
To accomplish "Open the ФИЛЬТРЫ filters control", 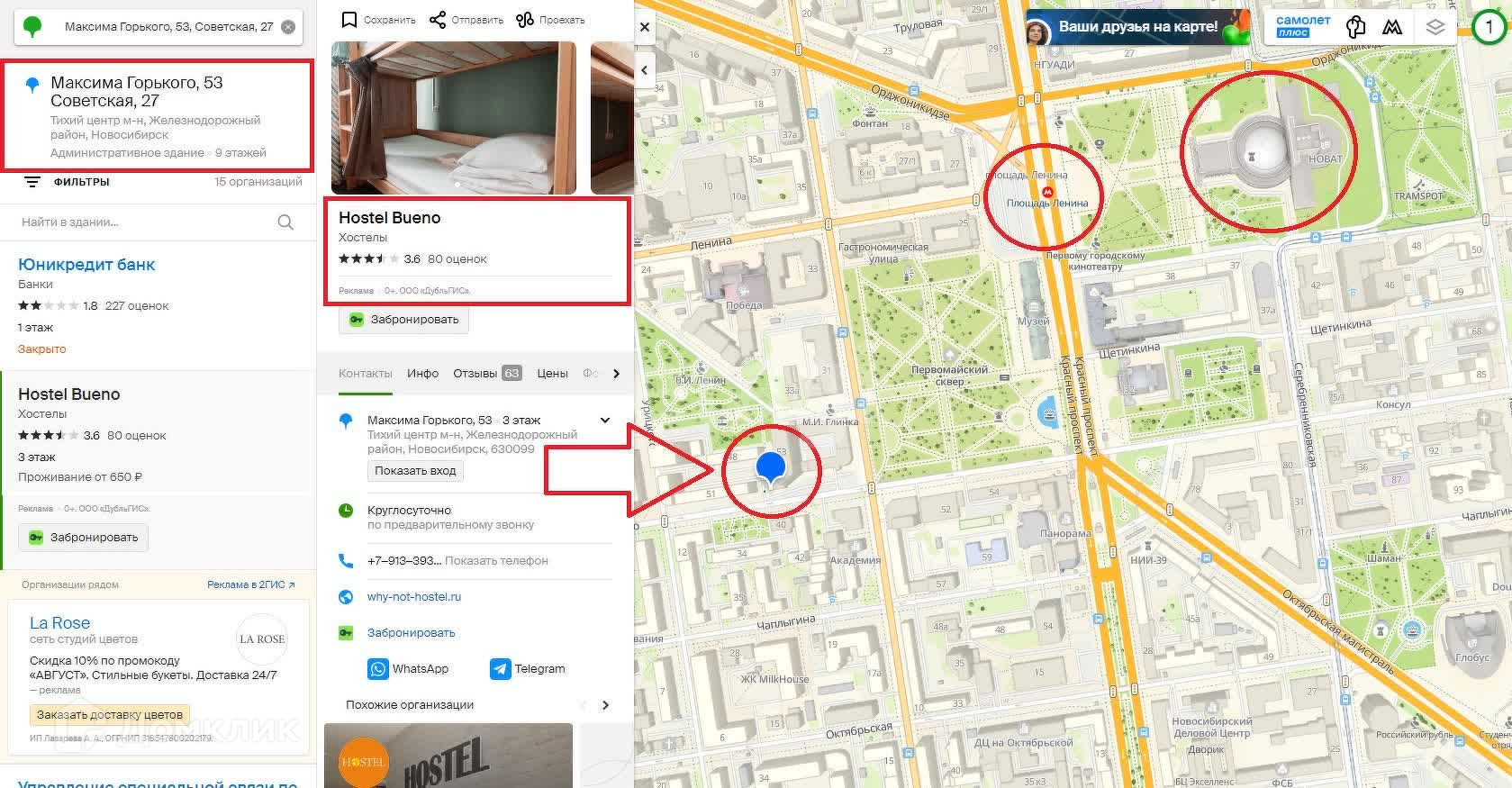I will pyautogui.click(x=68, y=182).
